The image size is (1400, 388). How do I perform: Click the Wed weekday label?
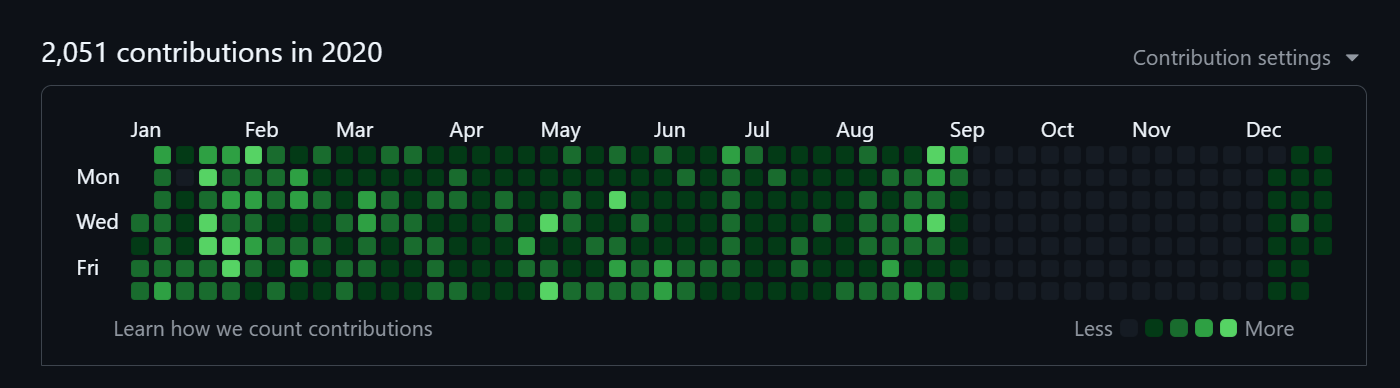click(98, 222)
